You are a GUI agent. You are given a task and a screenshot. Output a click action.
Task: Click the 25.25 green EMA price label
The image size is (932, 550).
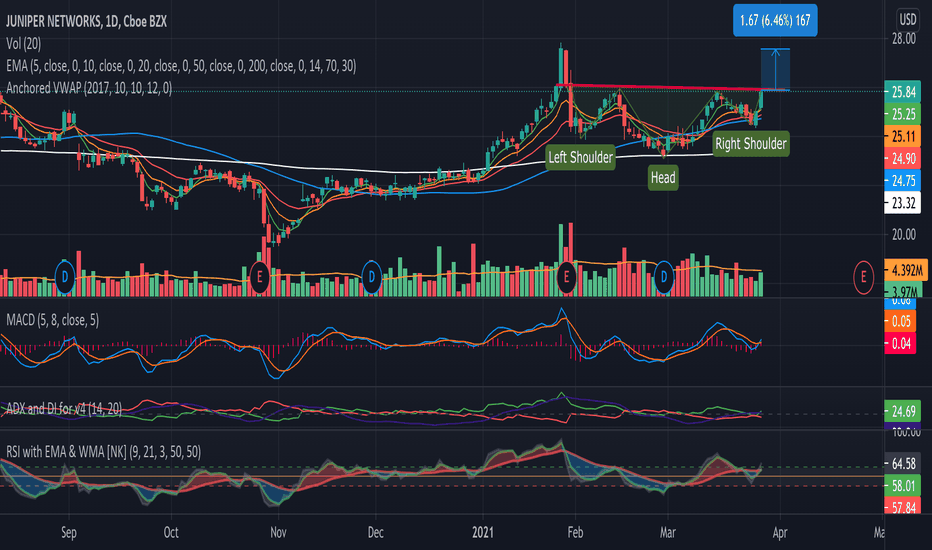pos(903,114)
